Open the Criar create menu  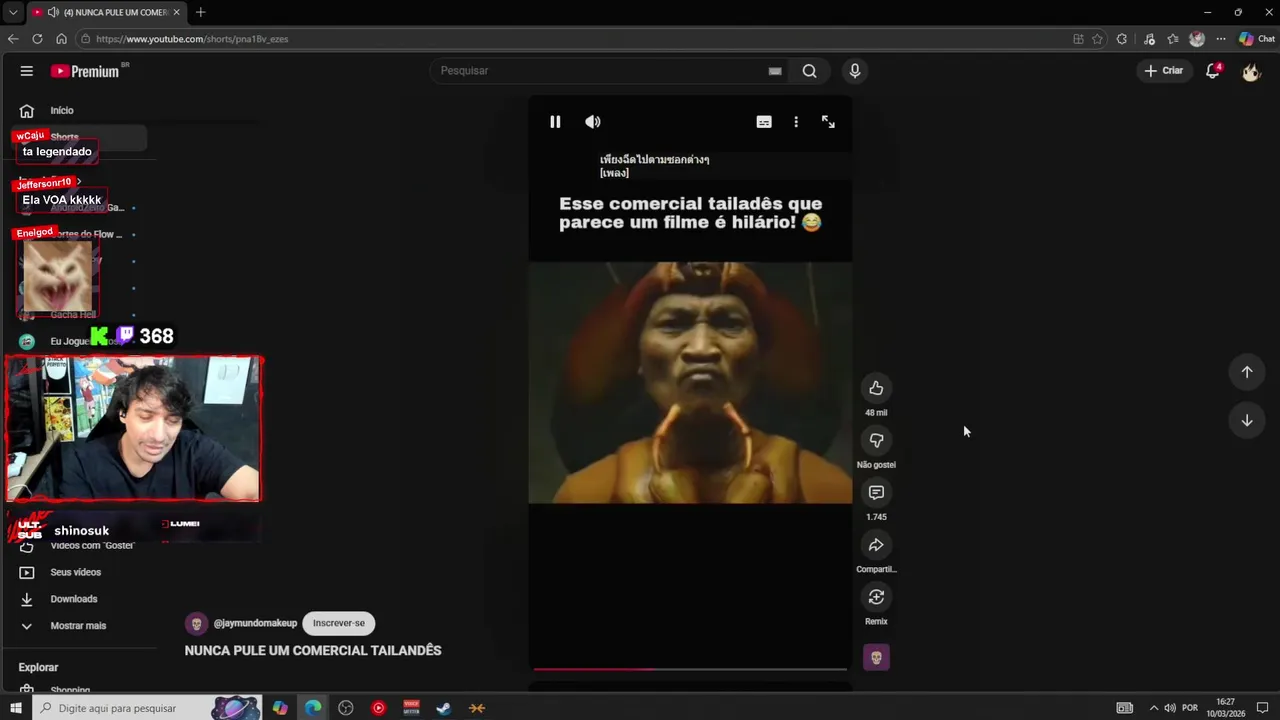[x=1164, y=71]
